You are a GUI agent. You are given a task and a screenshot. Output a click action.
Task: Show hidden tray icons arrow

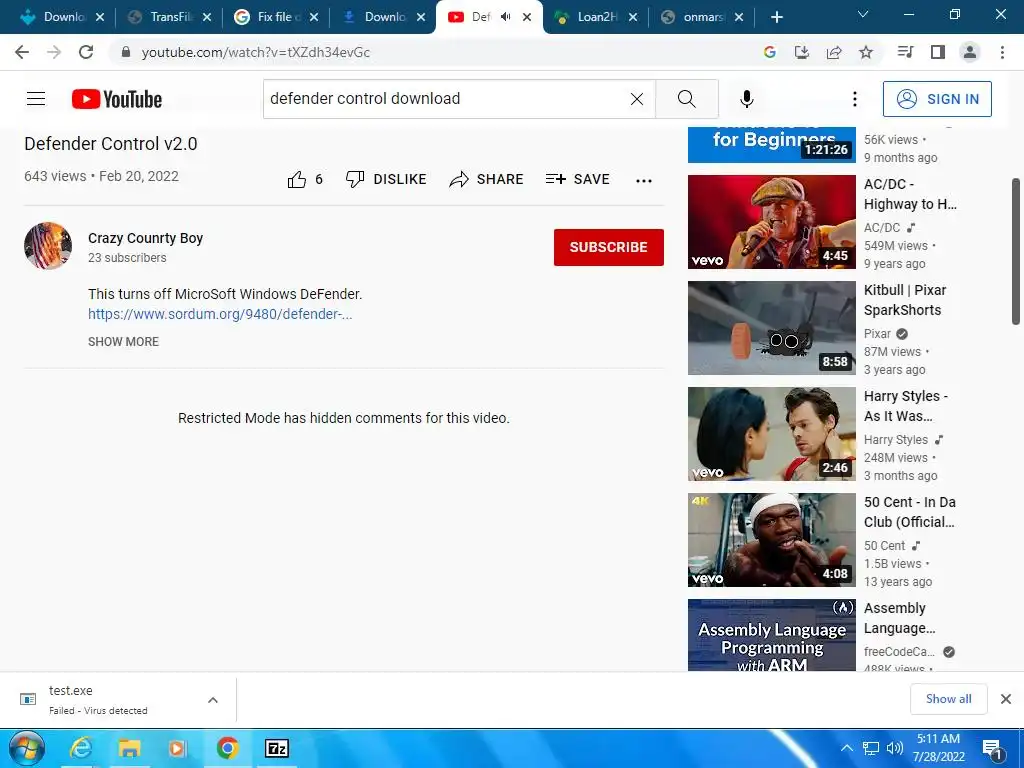coord(846,748)
